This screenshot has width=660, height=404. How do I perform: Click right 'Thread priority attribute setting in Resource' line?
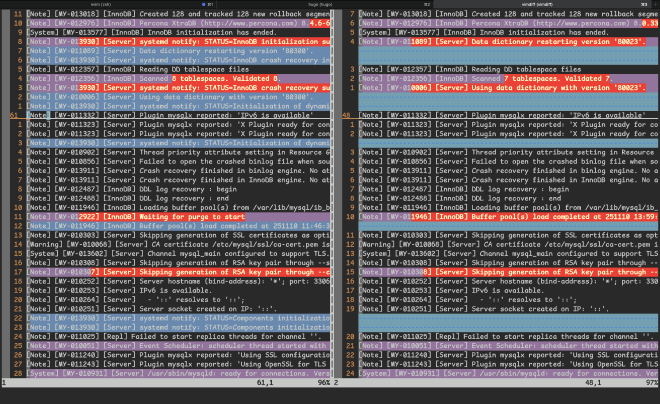pyautogui.click(x=509, y=152)
